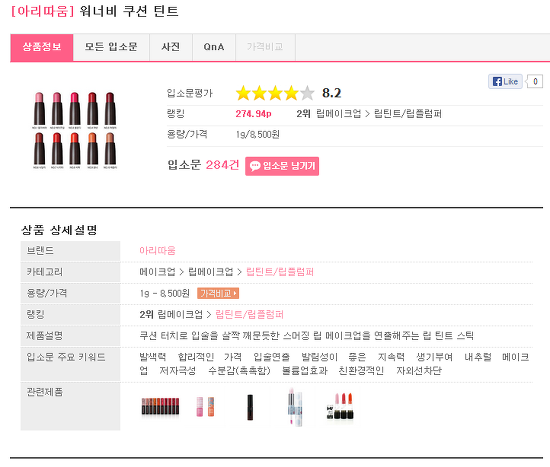Click the [아리따움] brand prefix in title
The width and height of the screenshot is (550, 467).
click(x=42, y=11)
